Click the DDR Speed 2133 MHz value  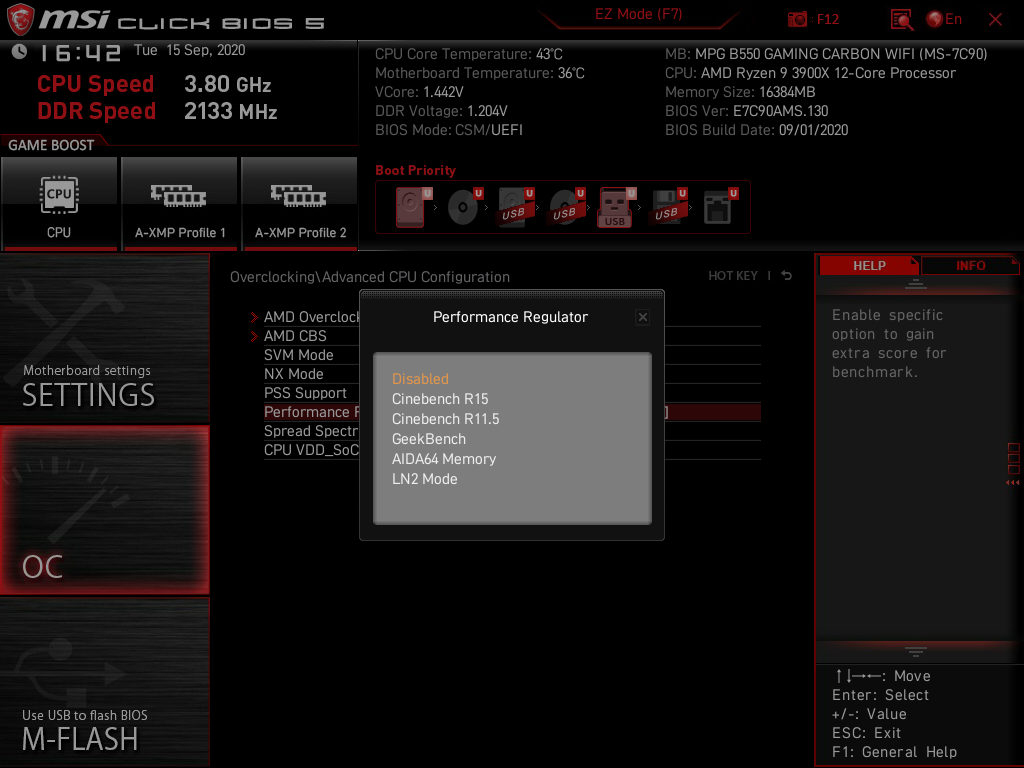pos(231,111)
